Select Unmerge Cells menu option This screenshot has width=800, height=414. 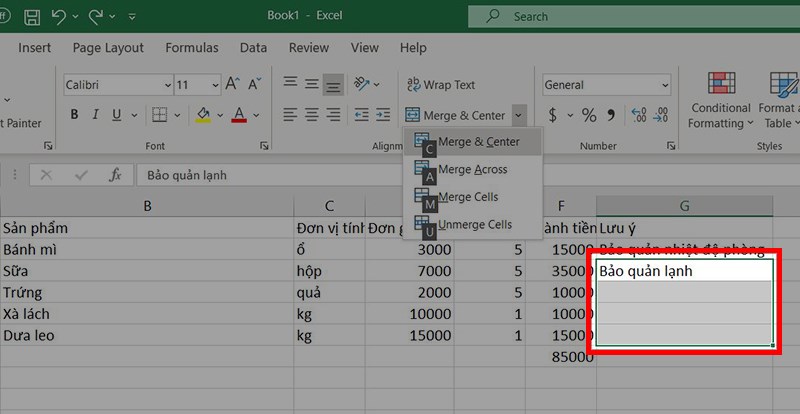472,225
